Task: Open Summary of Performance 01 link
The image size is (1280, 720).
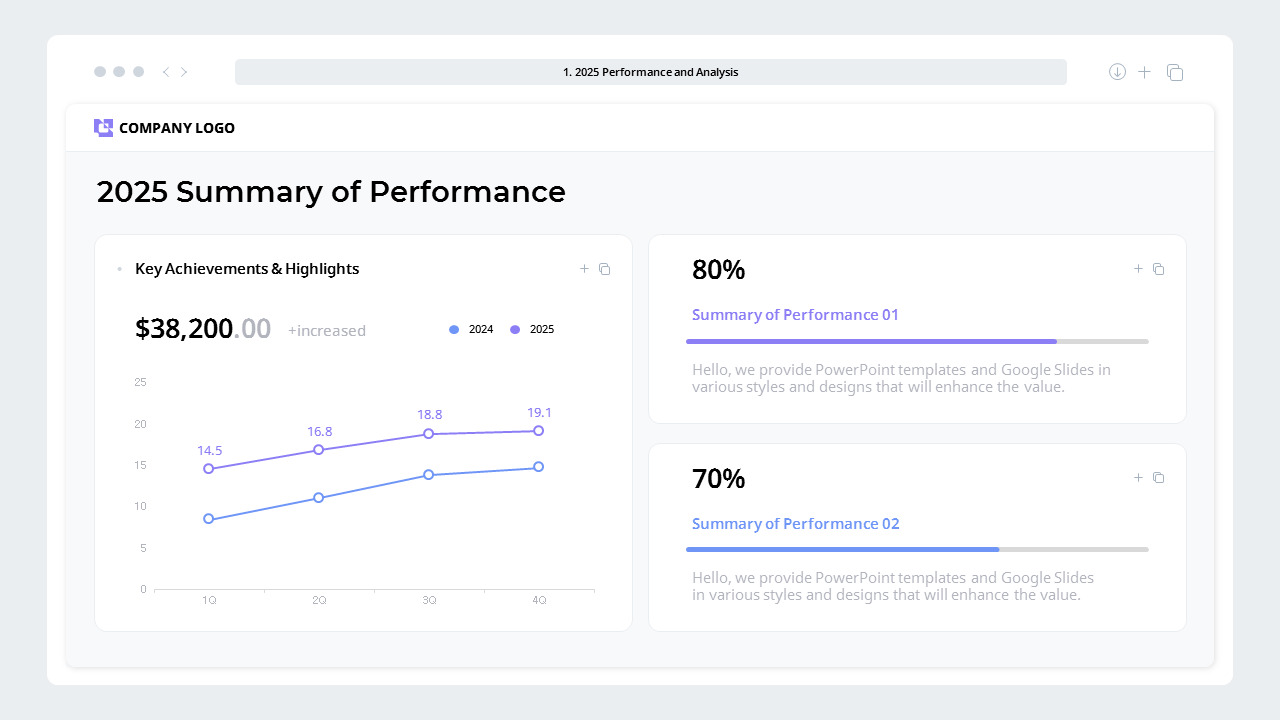Action: tap(795, 314)
